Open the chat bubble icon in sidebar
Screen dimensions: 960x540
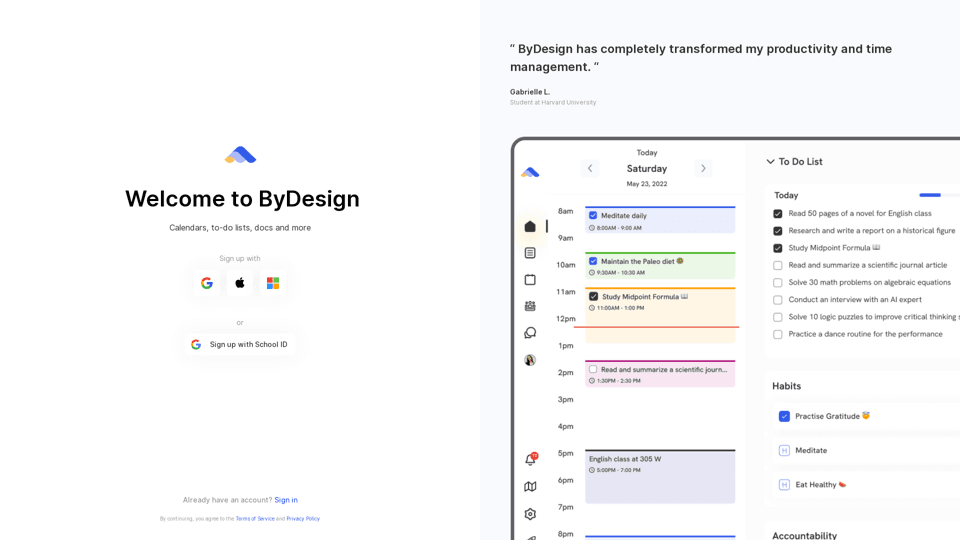coord(530,333)
